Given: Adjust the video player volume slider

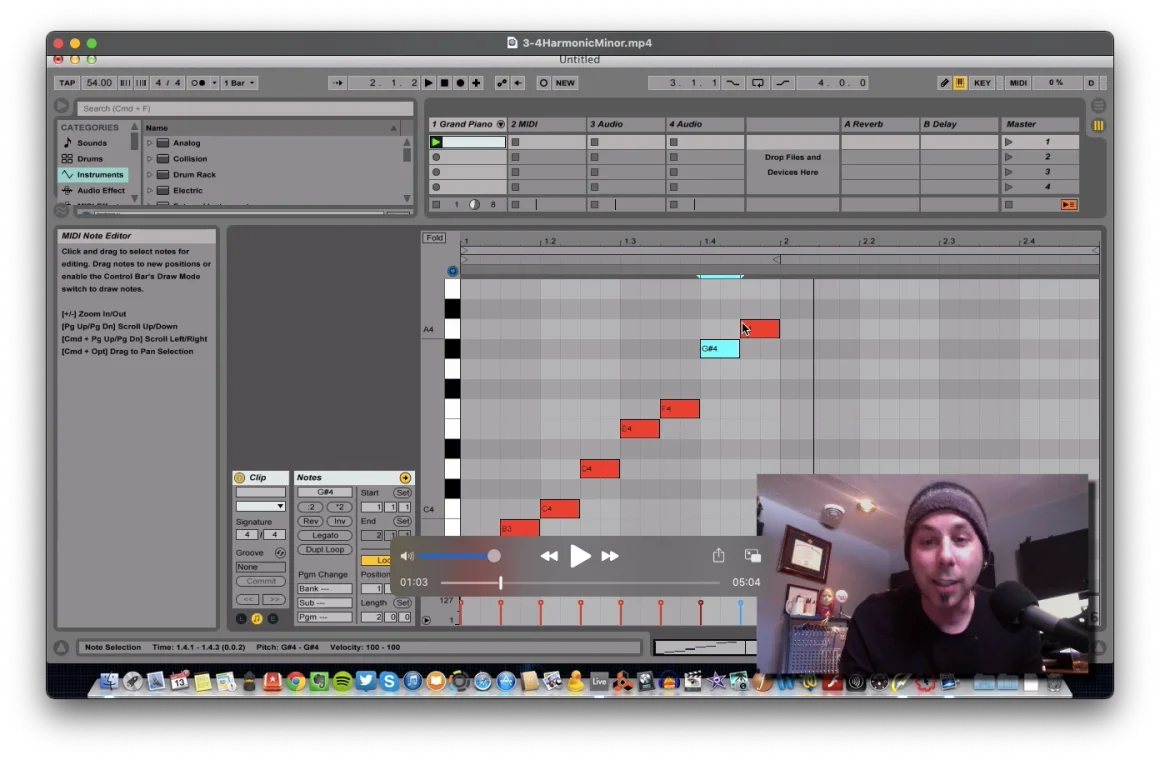Looking at the screenshot, I should tap(459, 556).
